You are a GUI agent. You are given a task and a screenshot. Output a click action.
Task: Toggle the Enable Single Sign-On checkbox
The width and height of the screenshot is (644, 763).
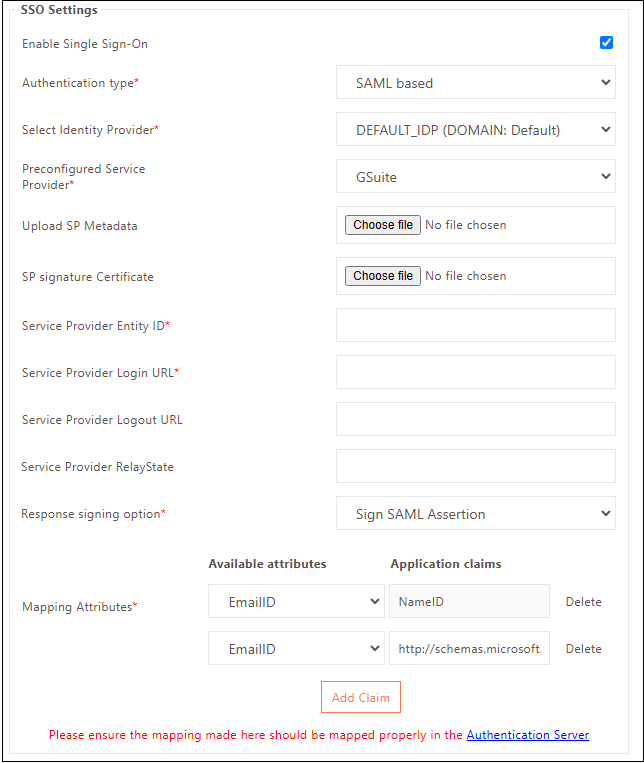606,43
